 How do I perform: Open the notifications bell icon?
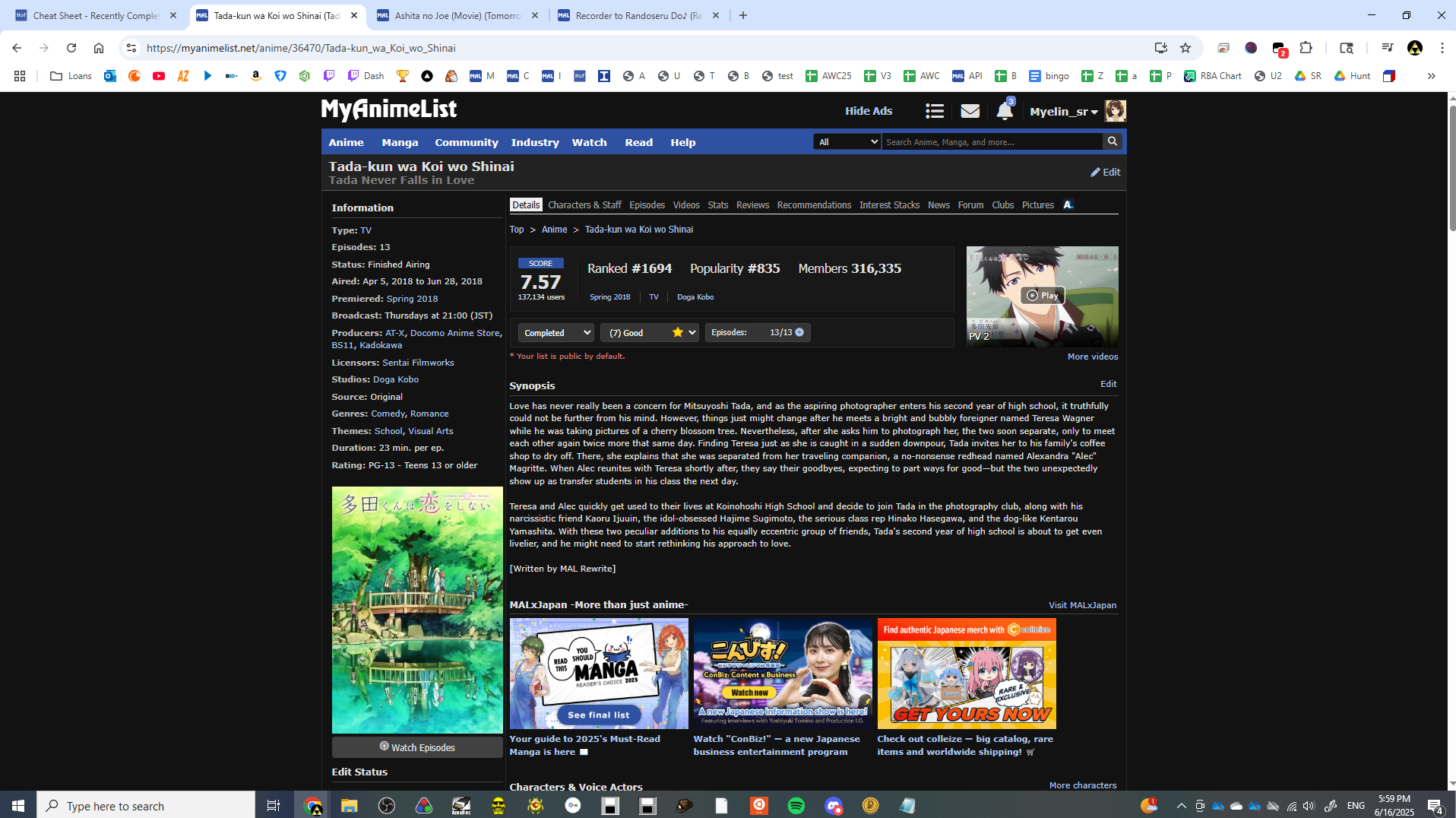click(1004, 112)
